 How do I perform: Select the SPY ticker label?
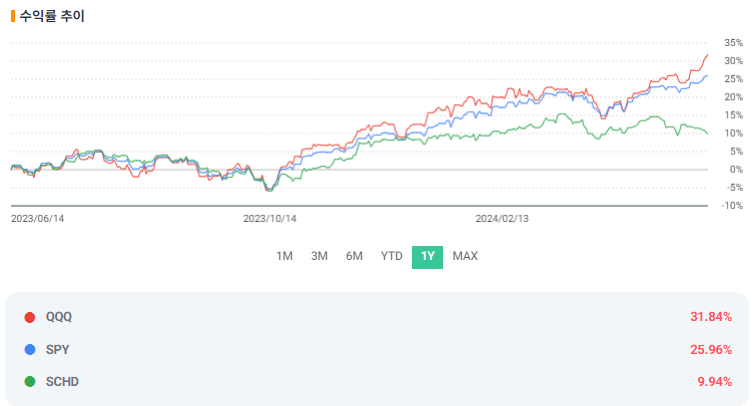pos(58,349)
